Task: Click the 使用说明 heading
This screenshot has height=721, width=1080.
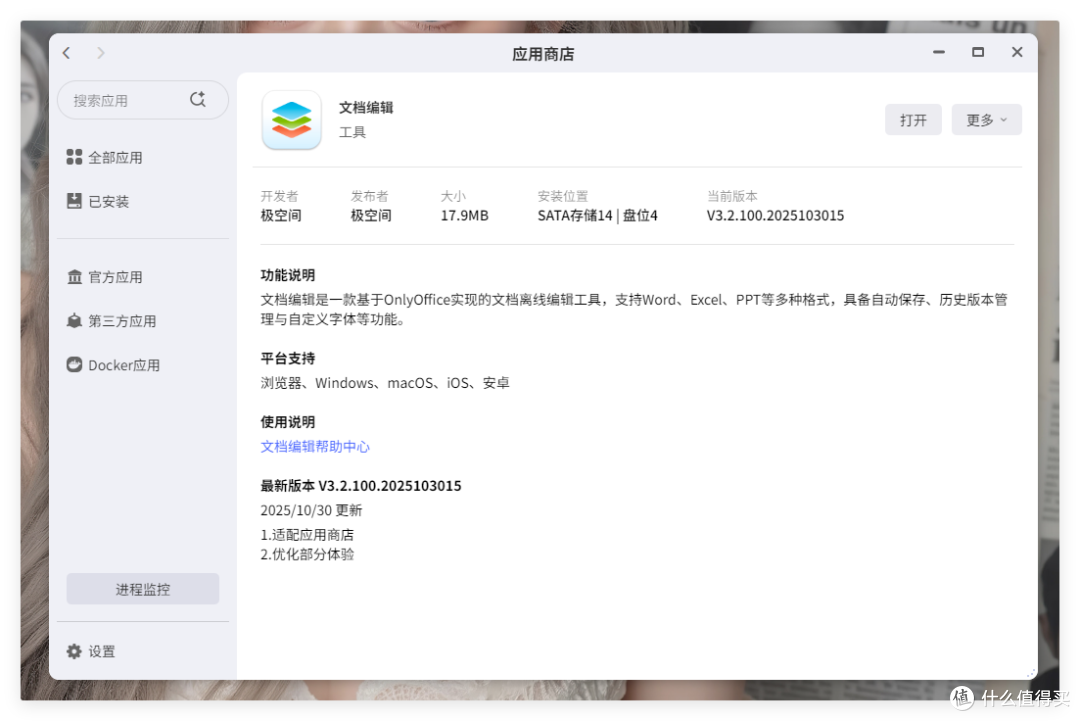Action: click(287, 422)
